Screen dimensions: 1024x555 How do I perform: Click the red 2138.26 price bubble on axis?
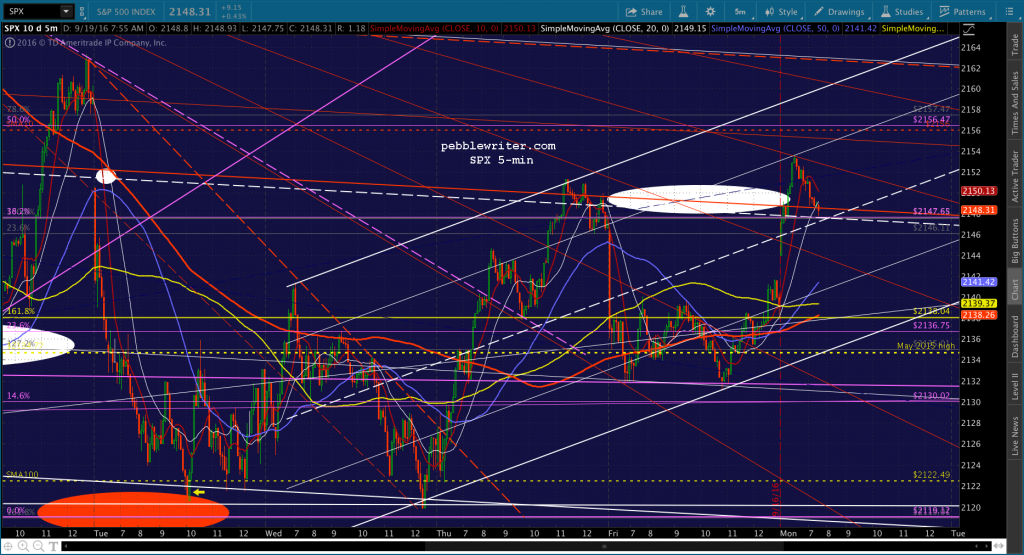(x=978, y=315)
